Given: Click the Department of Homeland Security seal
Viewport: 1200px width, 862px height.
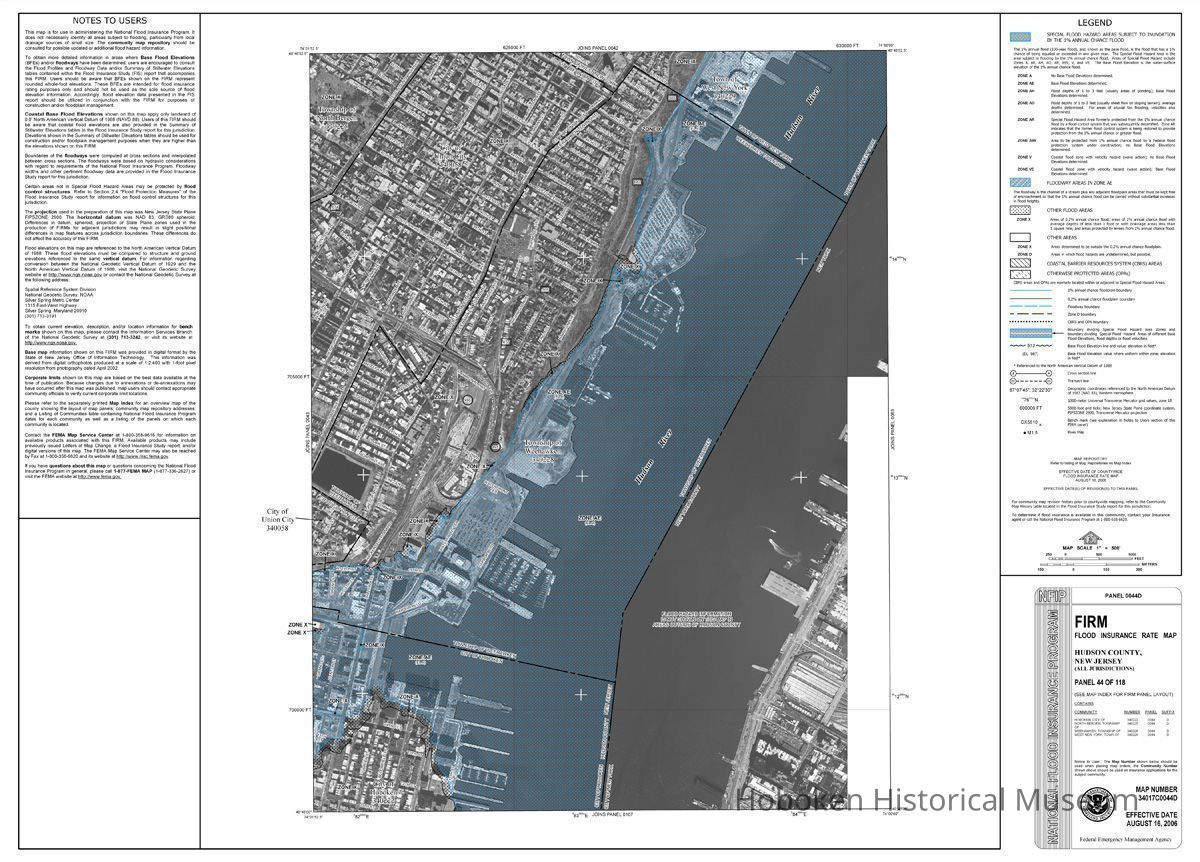Looking at the screenshot, I should [x=1098, y=804].
